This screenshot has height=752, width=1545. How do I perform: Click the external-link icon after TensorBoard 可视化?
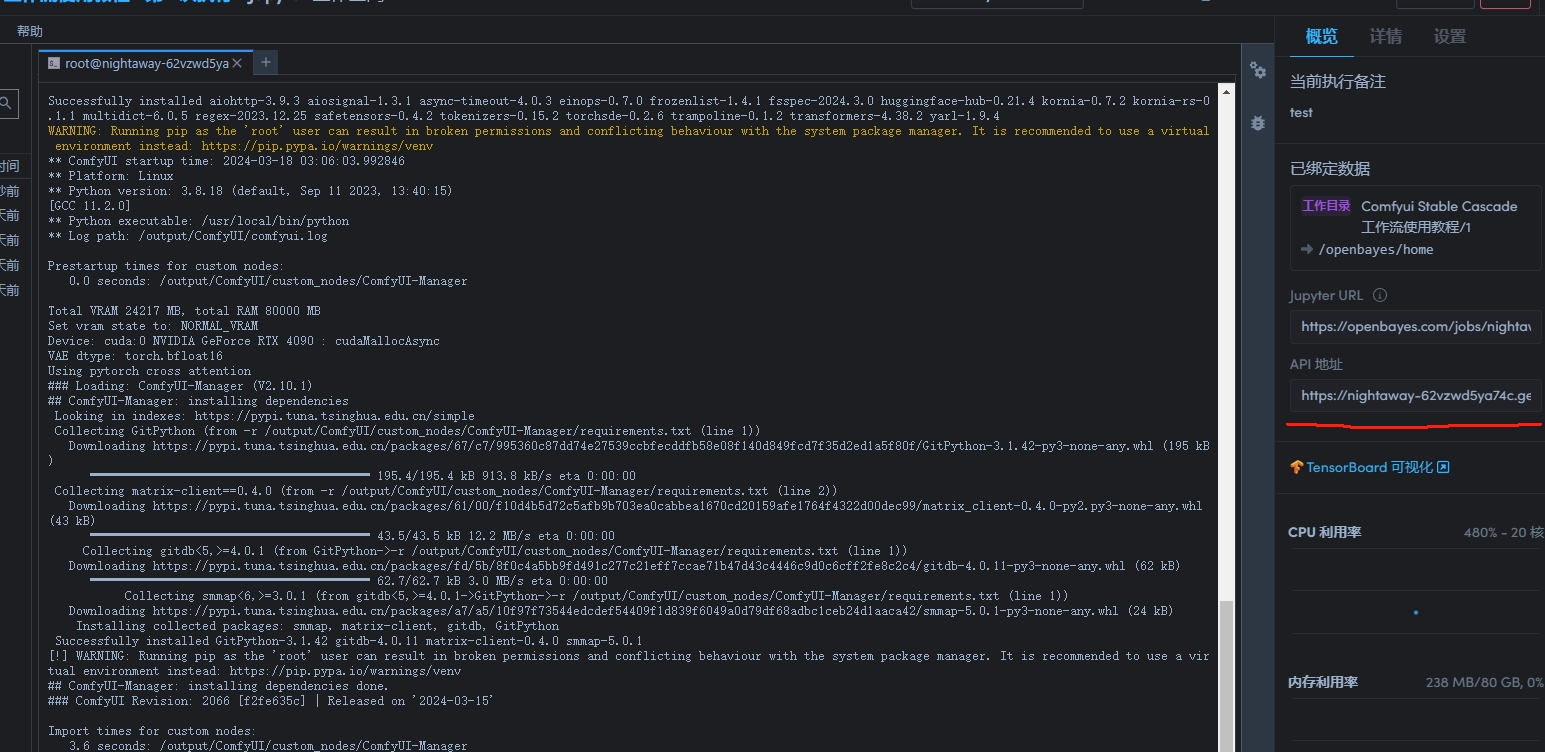tap(1443, 467)
